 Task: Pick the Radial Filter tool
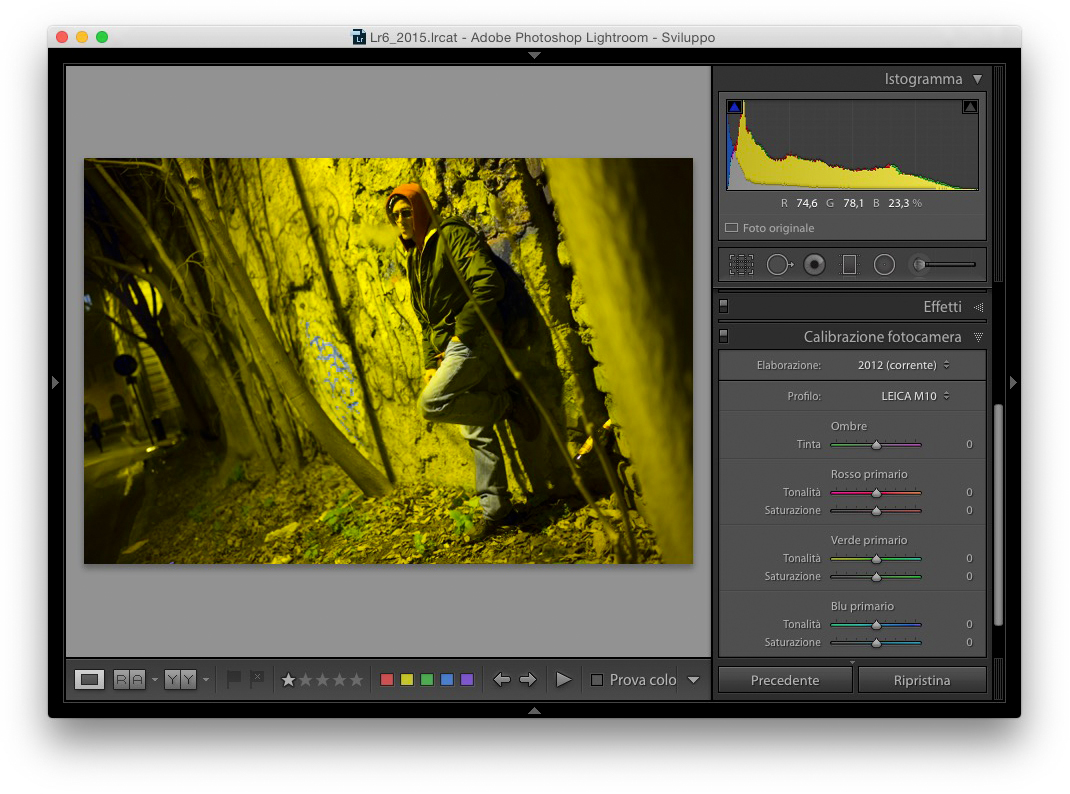click(884, 265)
